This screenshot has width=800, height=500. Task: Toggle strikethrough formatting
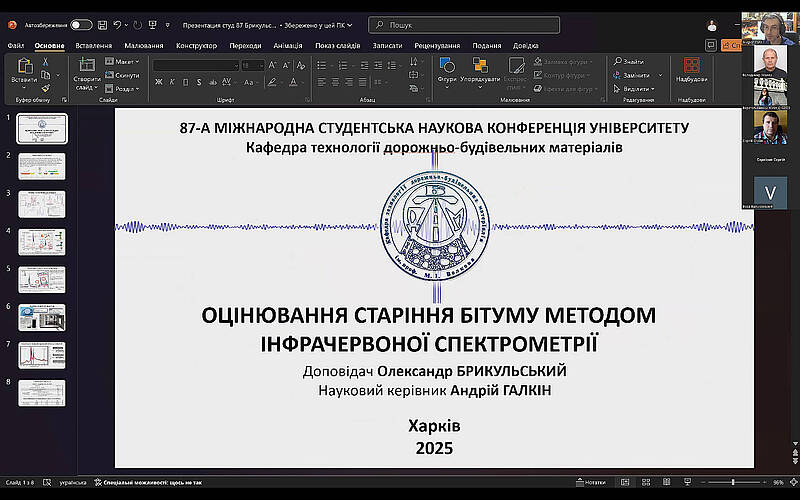(x=213, y=82)
